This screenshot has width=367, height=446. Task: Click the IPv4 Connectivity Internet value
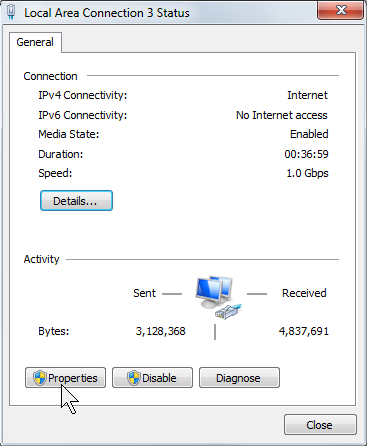tap(307, 95)
